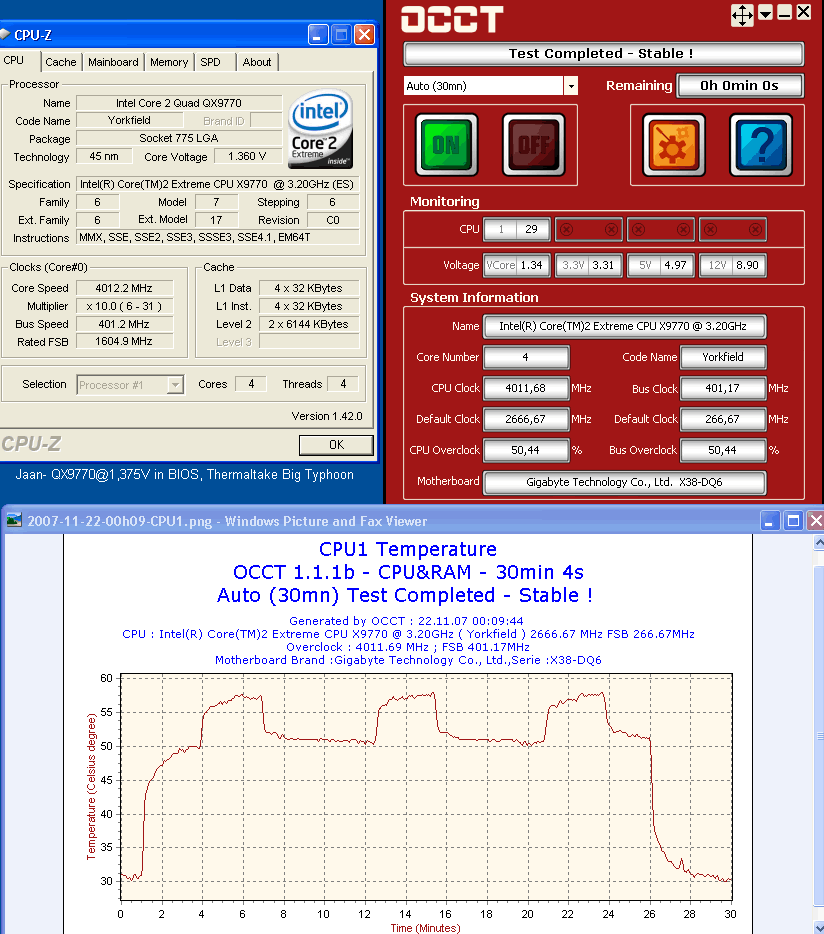
Task: Toggle the VCore voltage monitor
Action: coord(501,265)
